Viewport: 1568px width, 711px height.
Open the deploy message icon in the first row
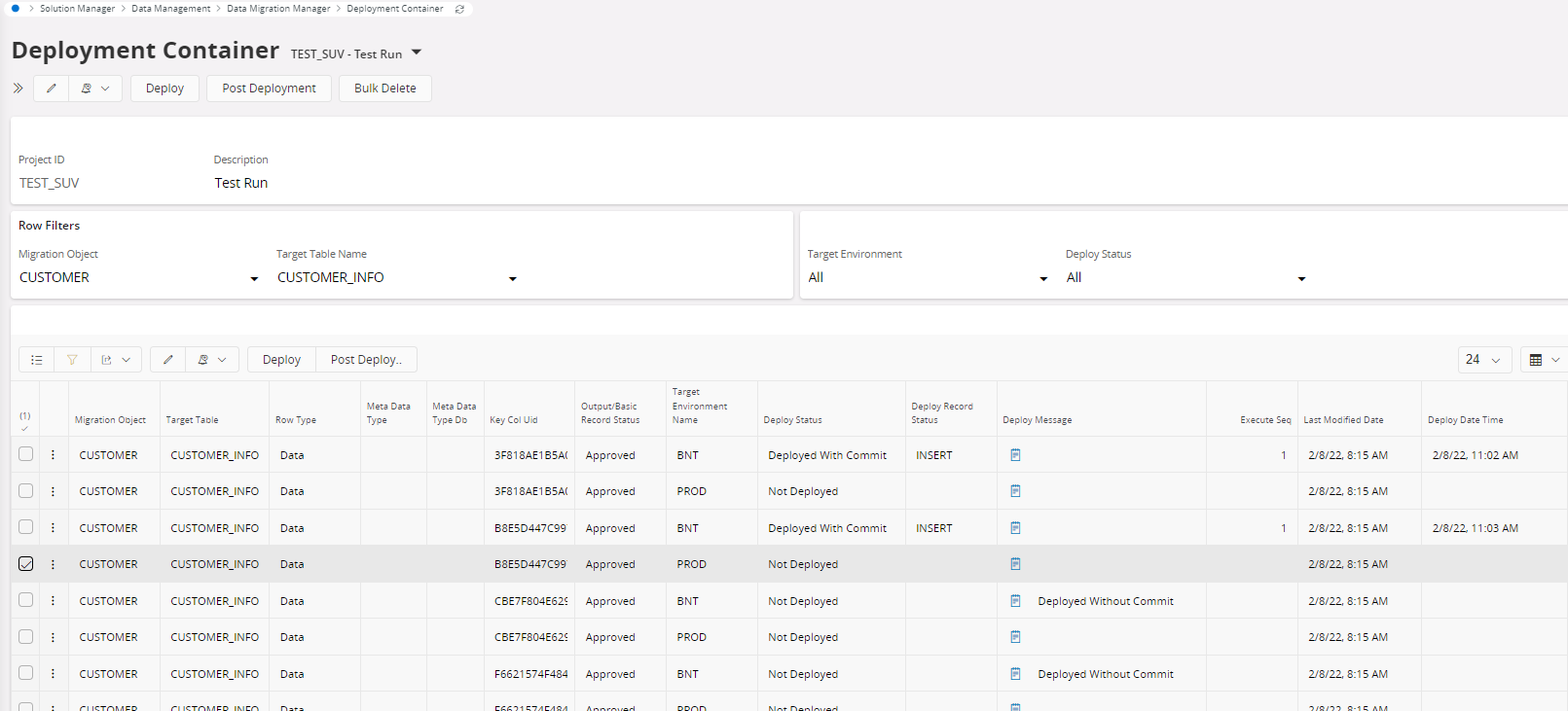pos(1015,455)
